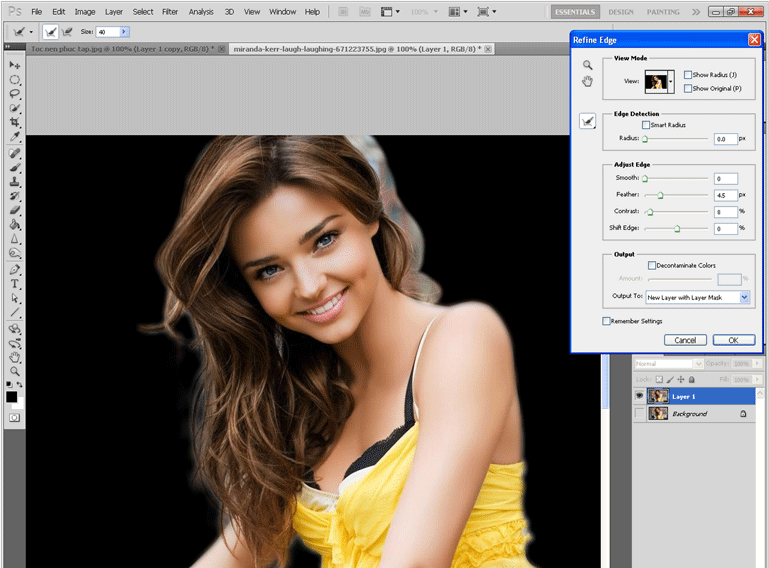
Task: Hide Layer 1 using its eye icon
Action: click(x=640, y=396)
